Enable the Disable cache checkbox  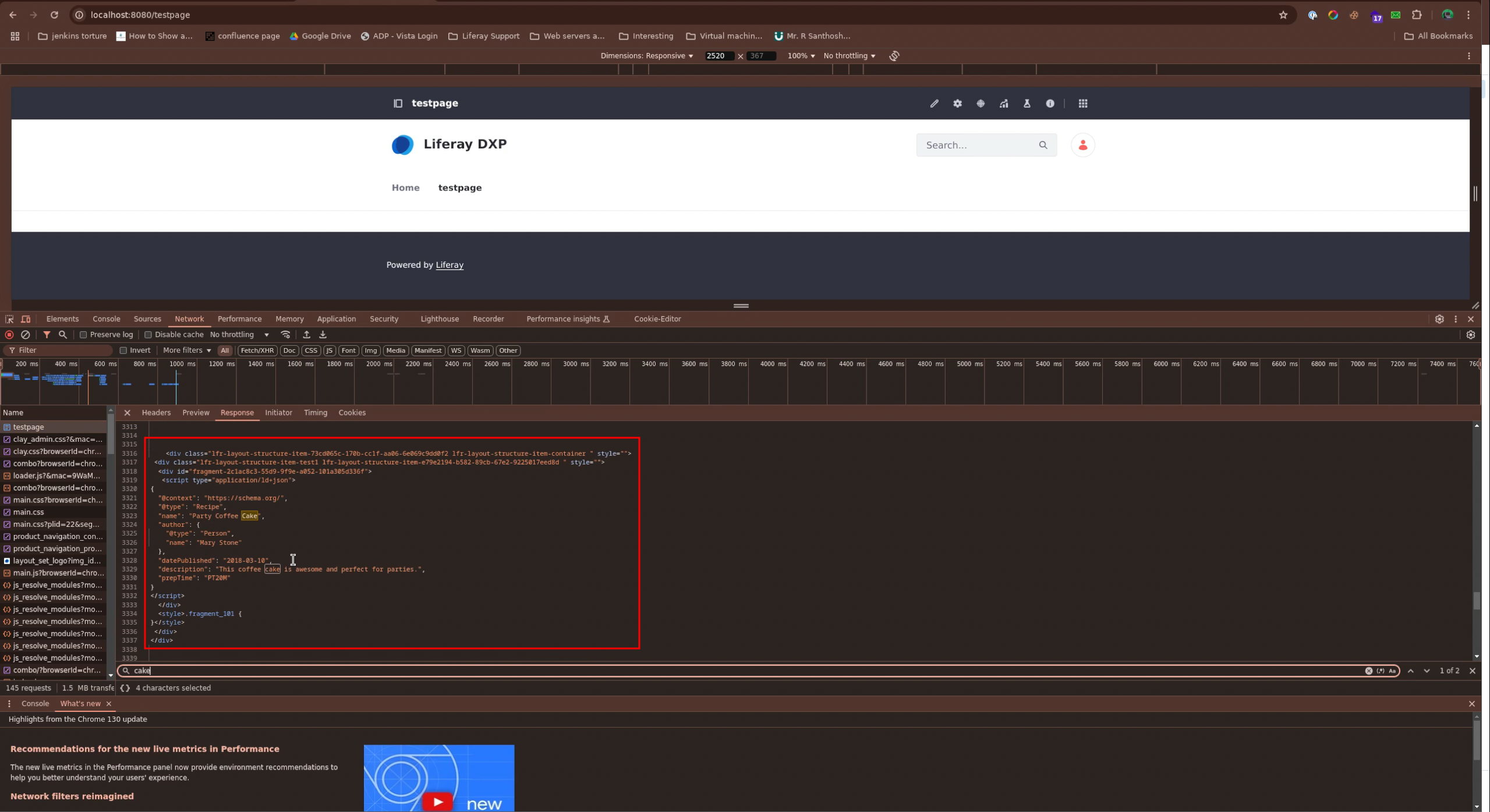tap(148, 335)
